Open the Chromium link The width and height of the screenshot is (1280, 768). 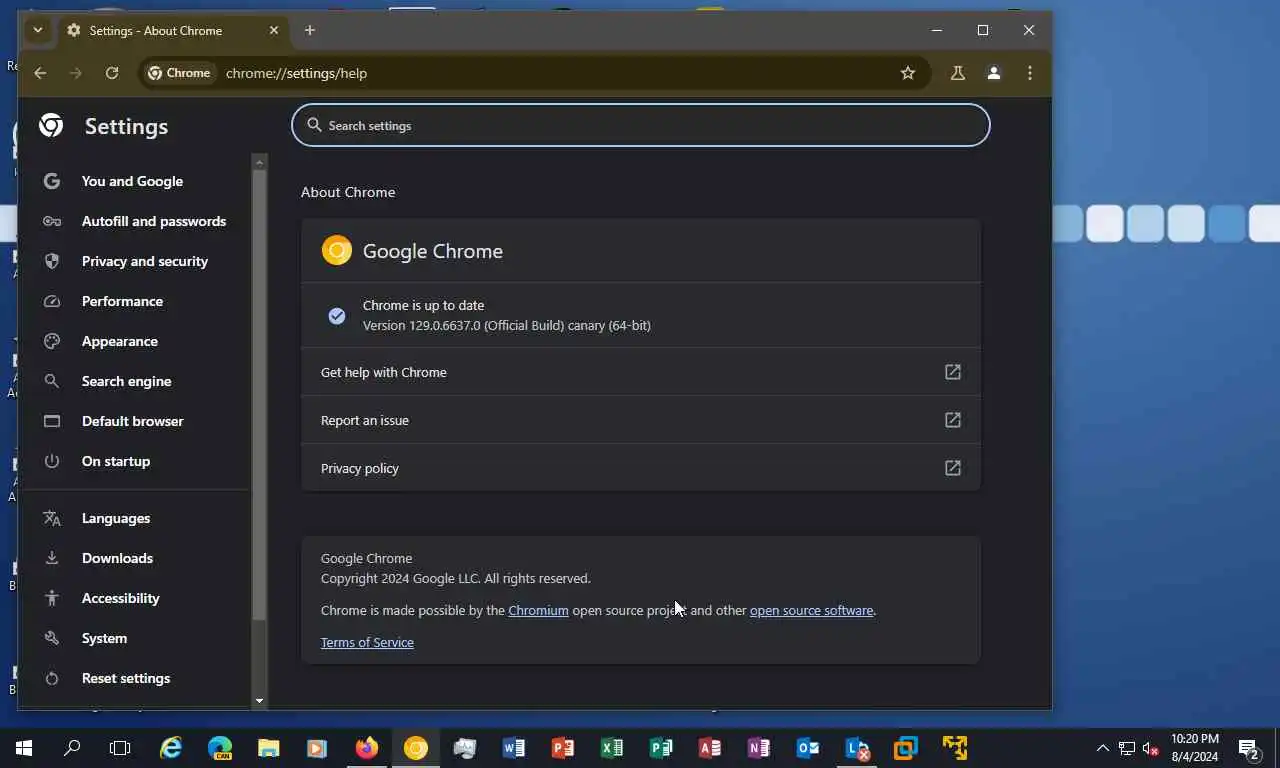[538, 610]
